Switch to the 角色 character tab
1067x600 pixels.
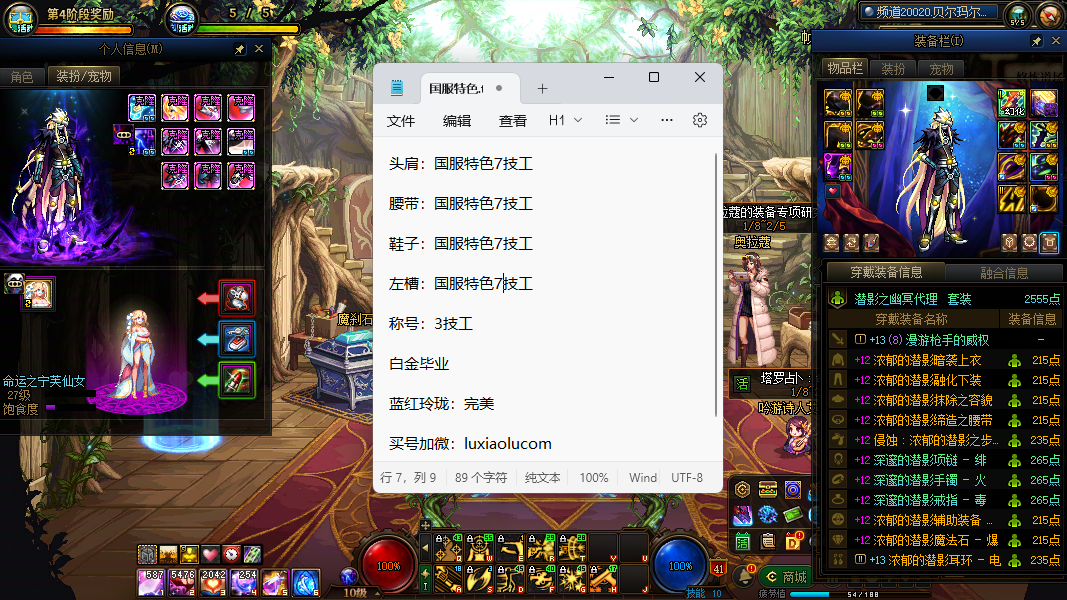tap(22, 76)
